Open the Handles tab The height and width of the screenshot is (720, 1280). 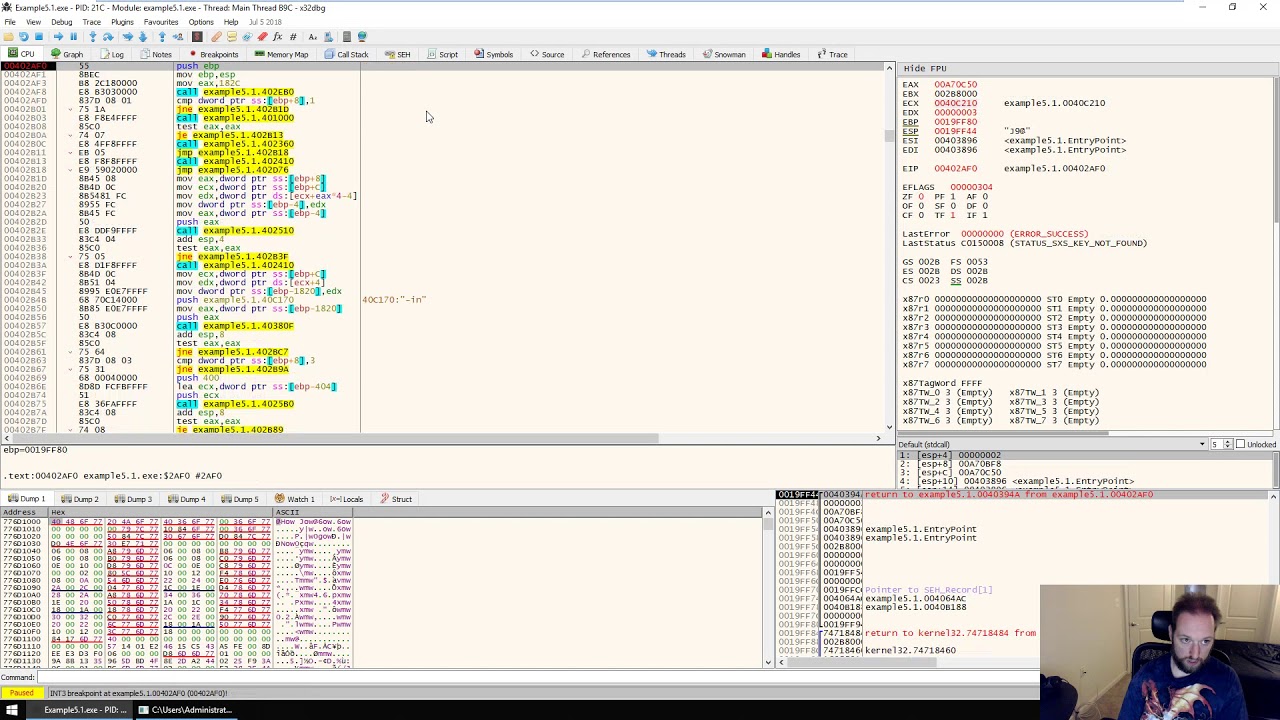point(781,54)
